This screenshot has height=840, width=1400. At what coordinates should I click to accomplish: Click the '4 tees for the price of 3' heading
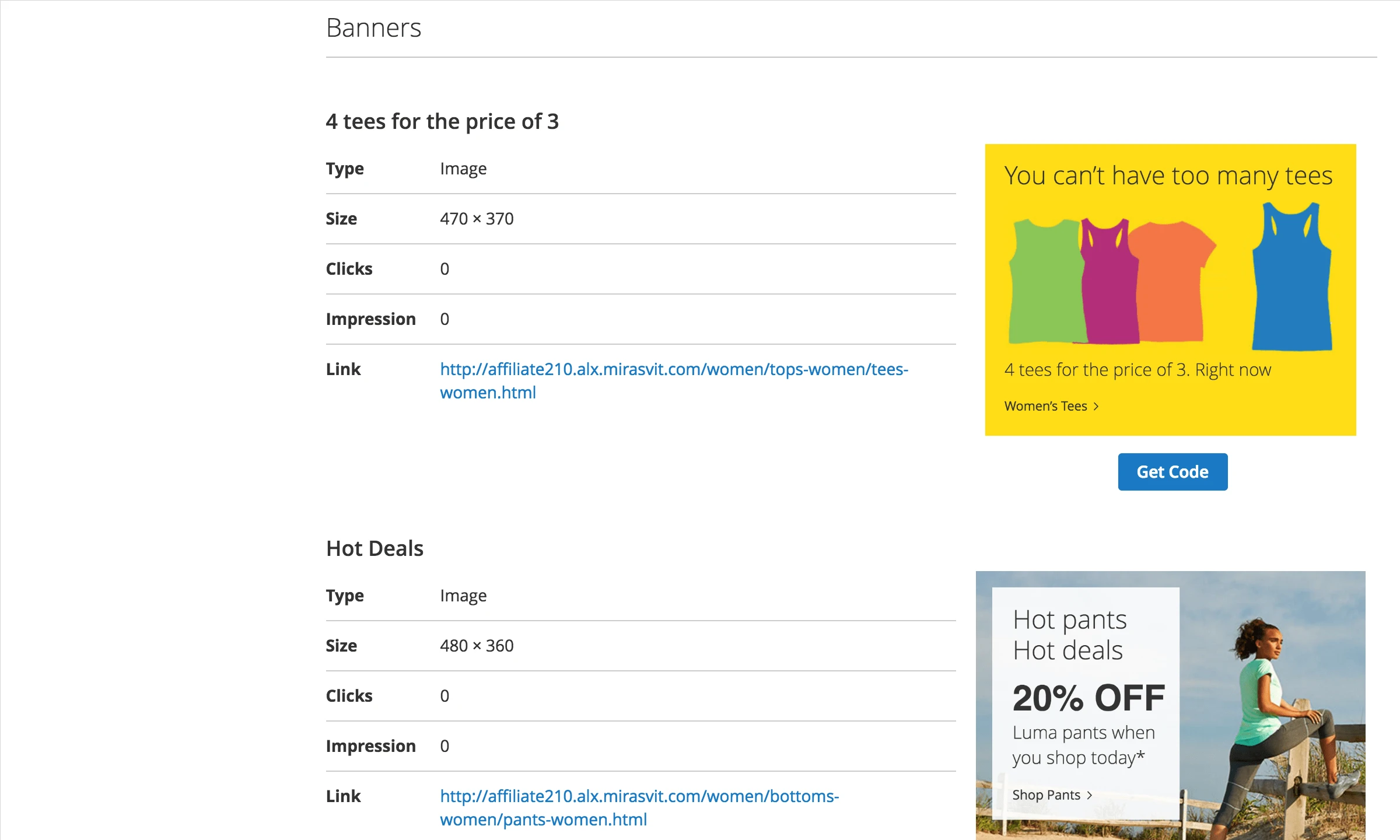[443, 121]
